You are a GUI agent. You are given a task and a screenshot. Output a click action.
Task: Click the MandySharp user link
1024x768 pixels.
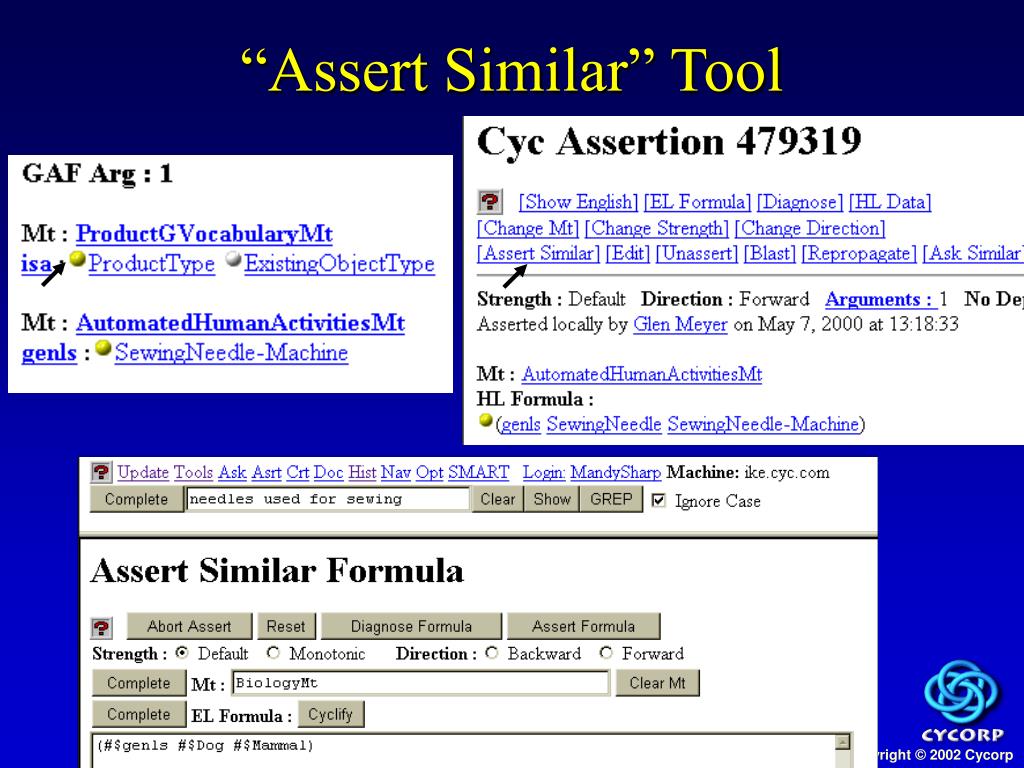(616, 472)
